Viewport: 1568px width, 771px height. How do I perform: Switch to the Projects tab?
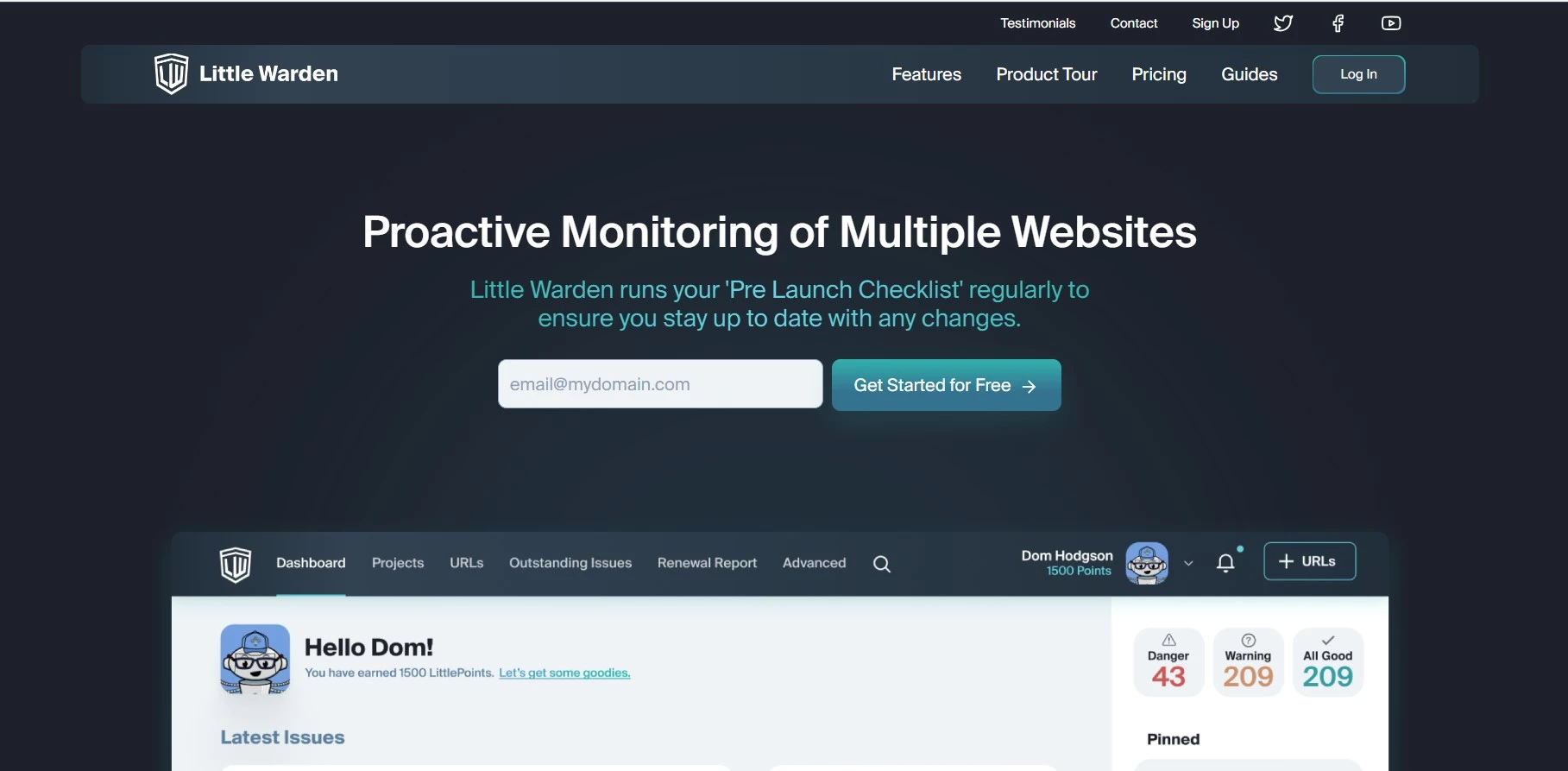398,563
